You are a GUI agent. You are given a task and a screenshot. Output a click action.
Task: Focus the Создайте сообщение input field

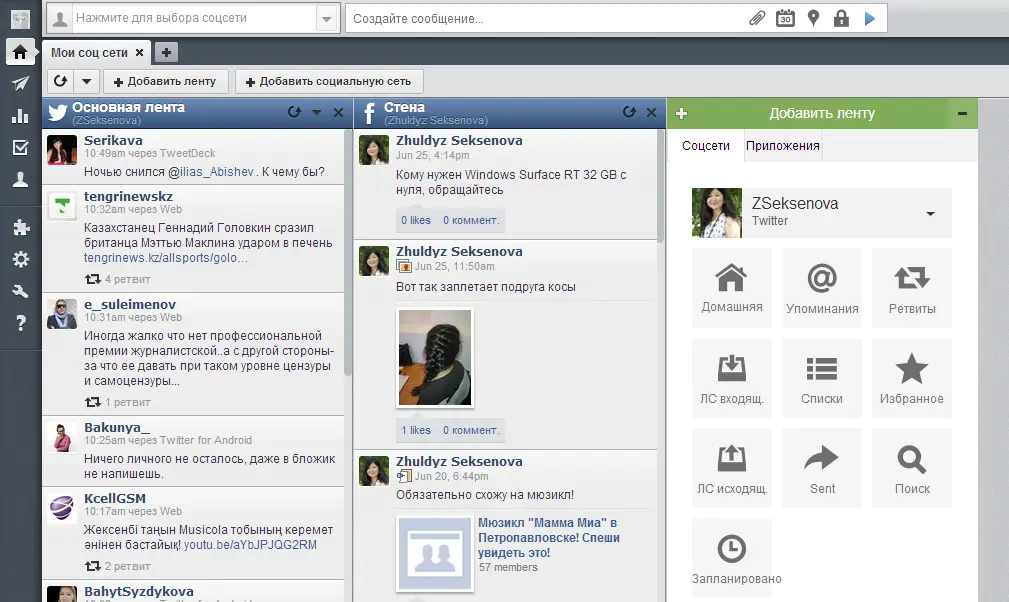pyautogui.click(x=547, y=19)
